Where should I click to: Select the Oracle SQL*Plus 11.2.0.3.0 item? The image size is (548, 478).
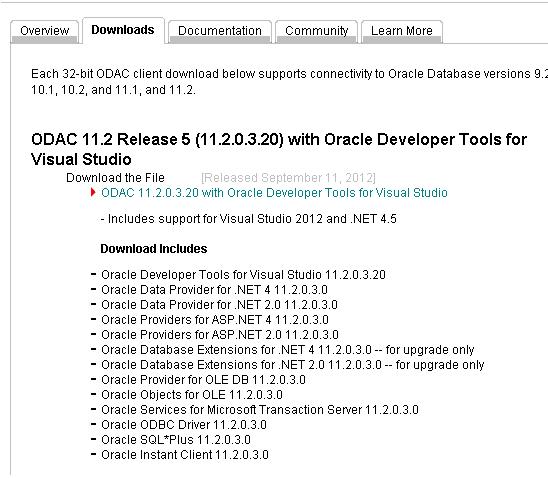point(176,440)
